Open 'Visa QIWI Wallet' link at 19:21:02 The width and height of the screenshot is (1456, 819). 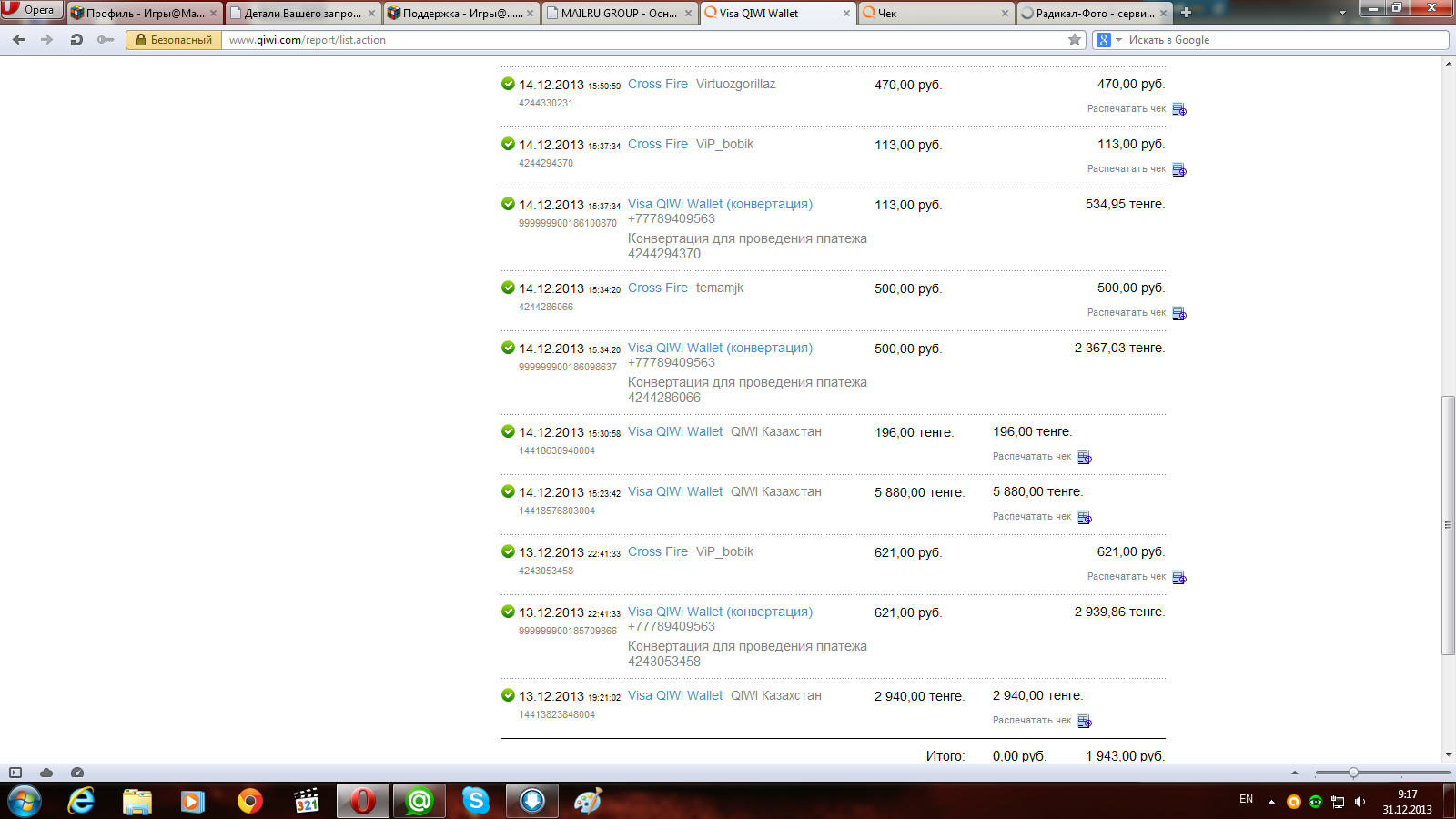tap(675, 695)
